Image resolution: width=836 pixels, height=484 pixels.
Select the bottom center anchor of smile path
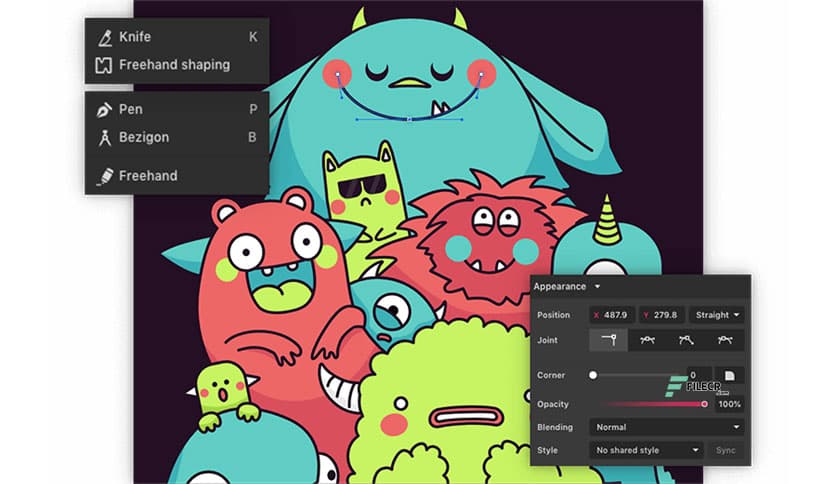coord(409,119)
